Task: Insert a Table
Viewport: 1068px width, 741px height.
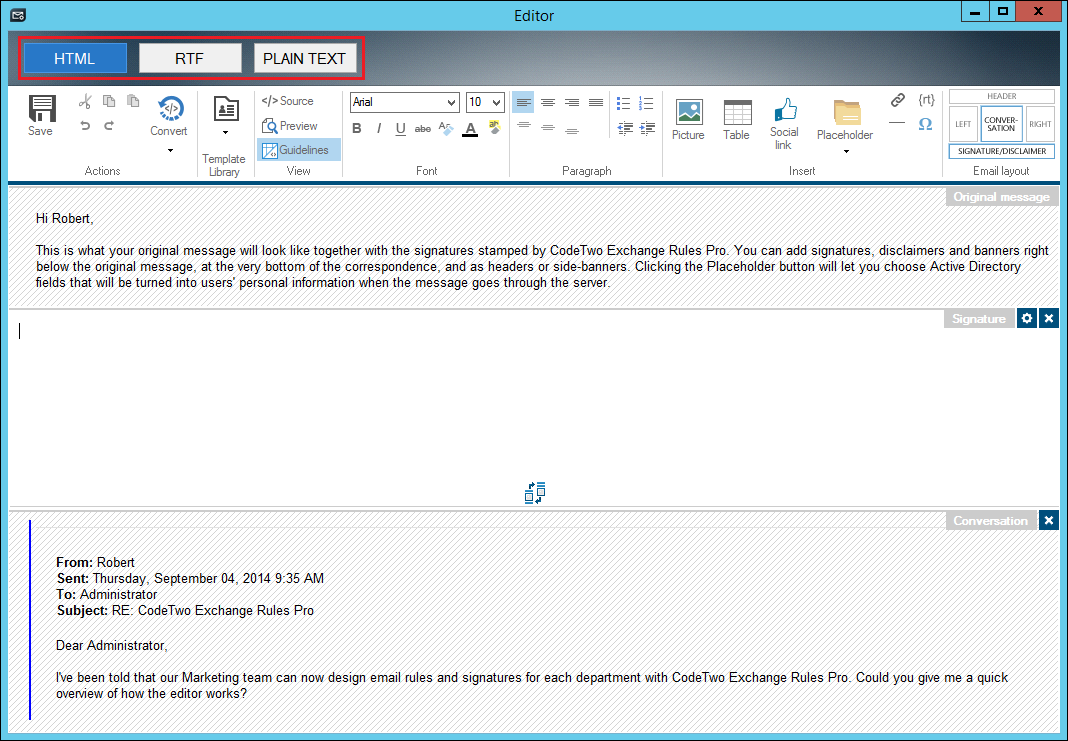Action: (737, 119)
